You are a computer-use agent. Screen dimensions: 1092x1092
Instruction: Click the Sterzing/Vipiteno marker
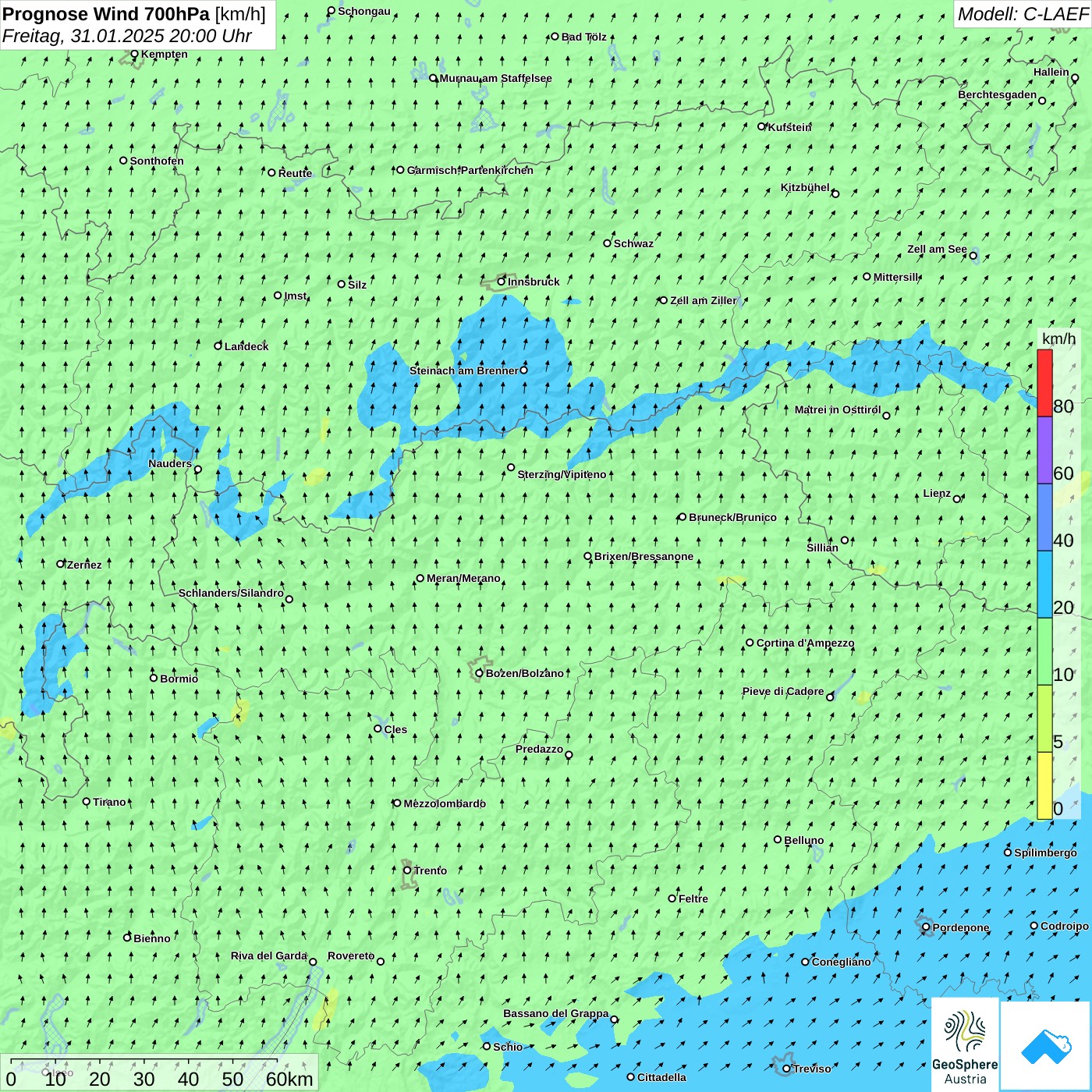[x=511, y=468]
